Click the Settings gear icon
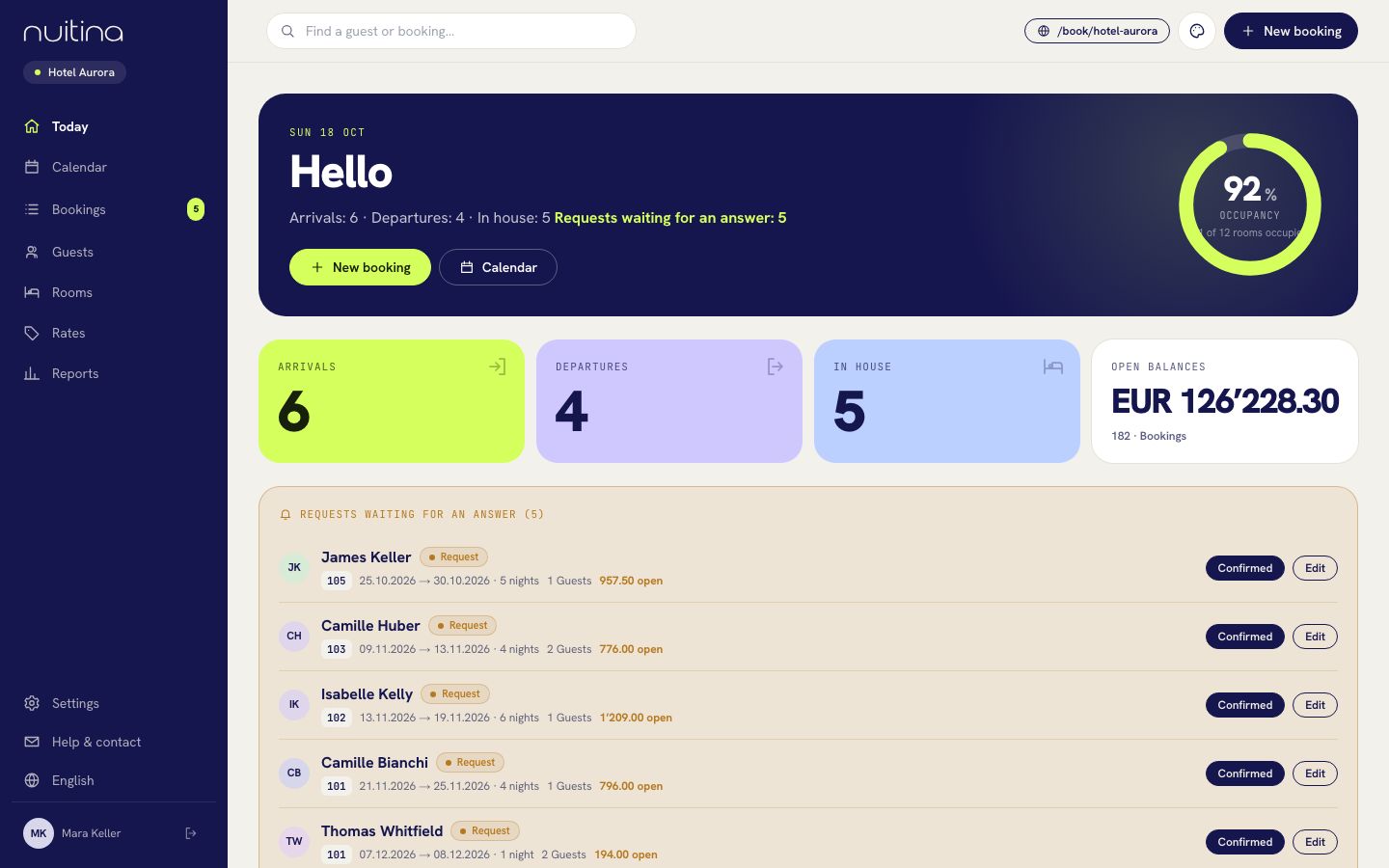Screen dimensions: 1389x868 (32, 703)
